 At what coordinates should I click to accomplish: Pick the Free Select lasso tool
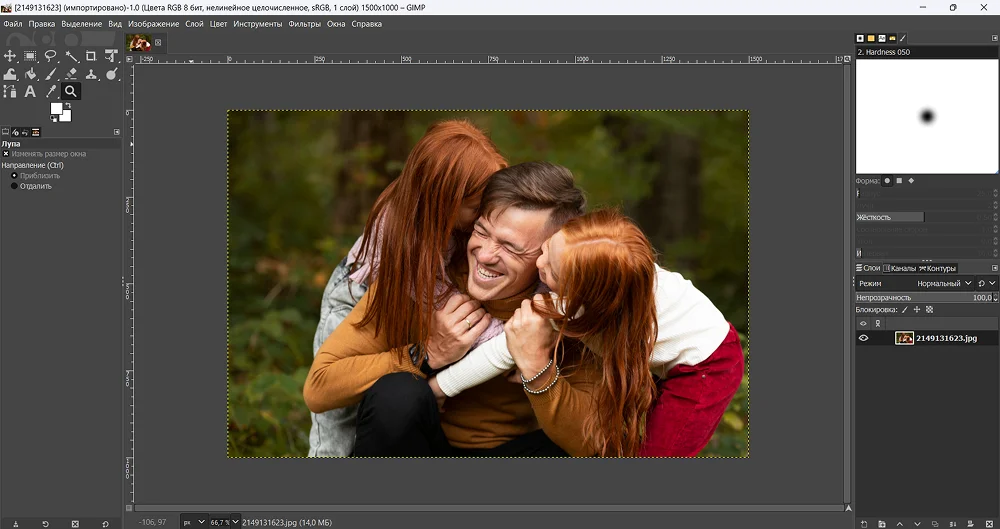pyautogui.click(x=51, y=56)
